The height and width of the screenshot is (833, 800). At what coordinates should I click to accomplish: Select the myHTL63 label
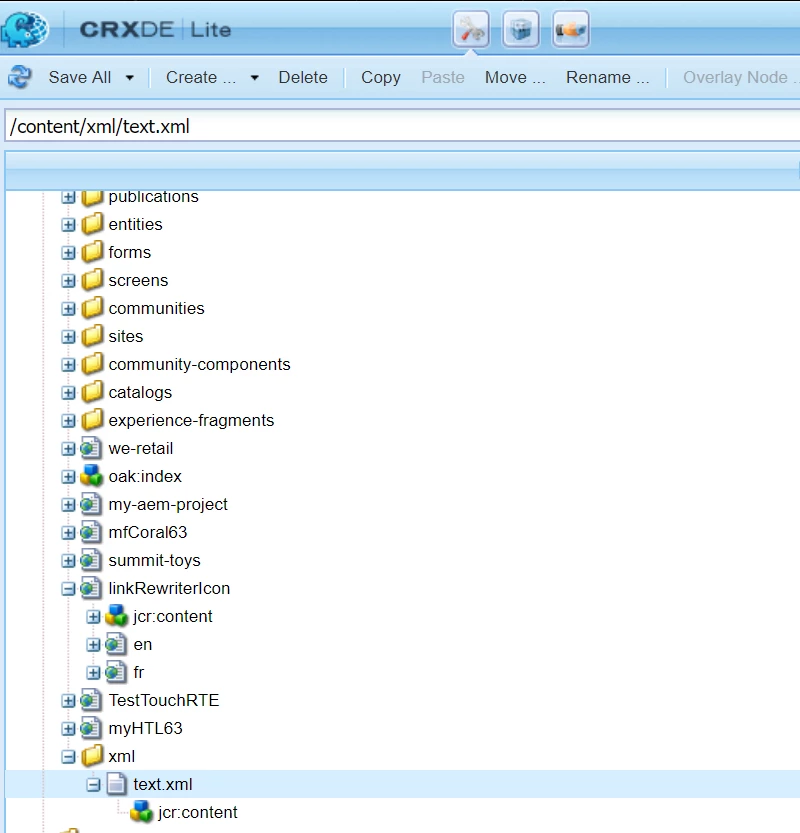pyautogui.click(x=146, y=728)
